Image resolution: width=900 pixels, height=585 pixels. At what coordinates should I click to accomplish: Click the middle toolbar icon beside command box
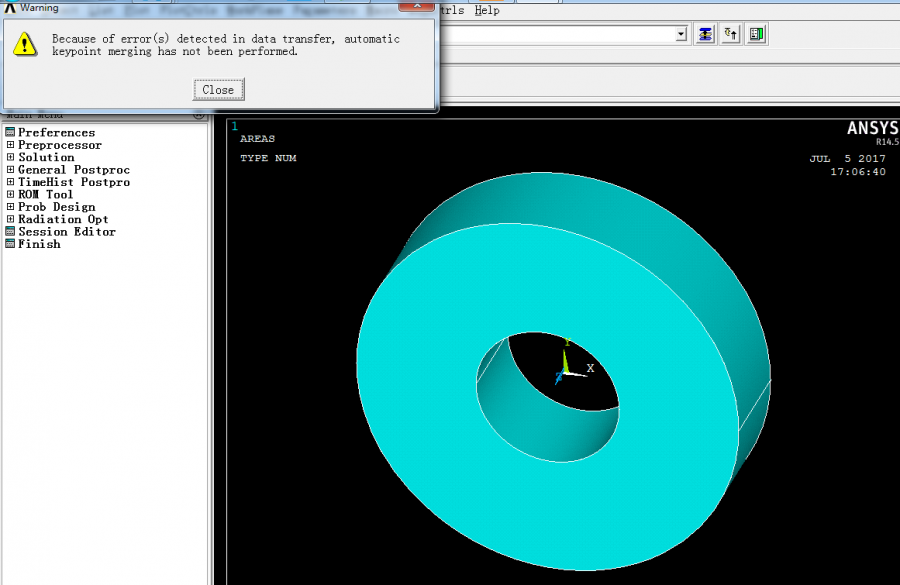pos(731,34)
